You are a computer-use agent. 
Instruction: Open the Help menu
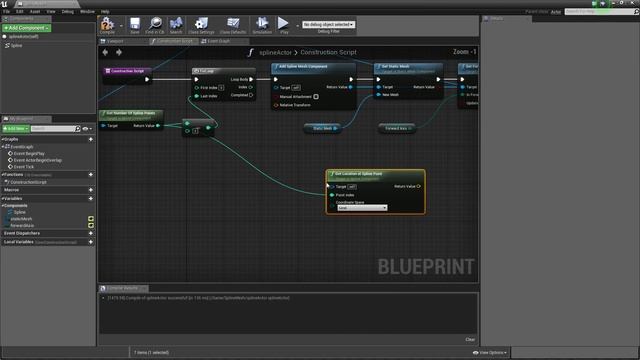pyautogui.click(x=105, y=11)
